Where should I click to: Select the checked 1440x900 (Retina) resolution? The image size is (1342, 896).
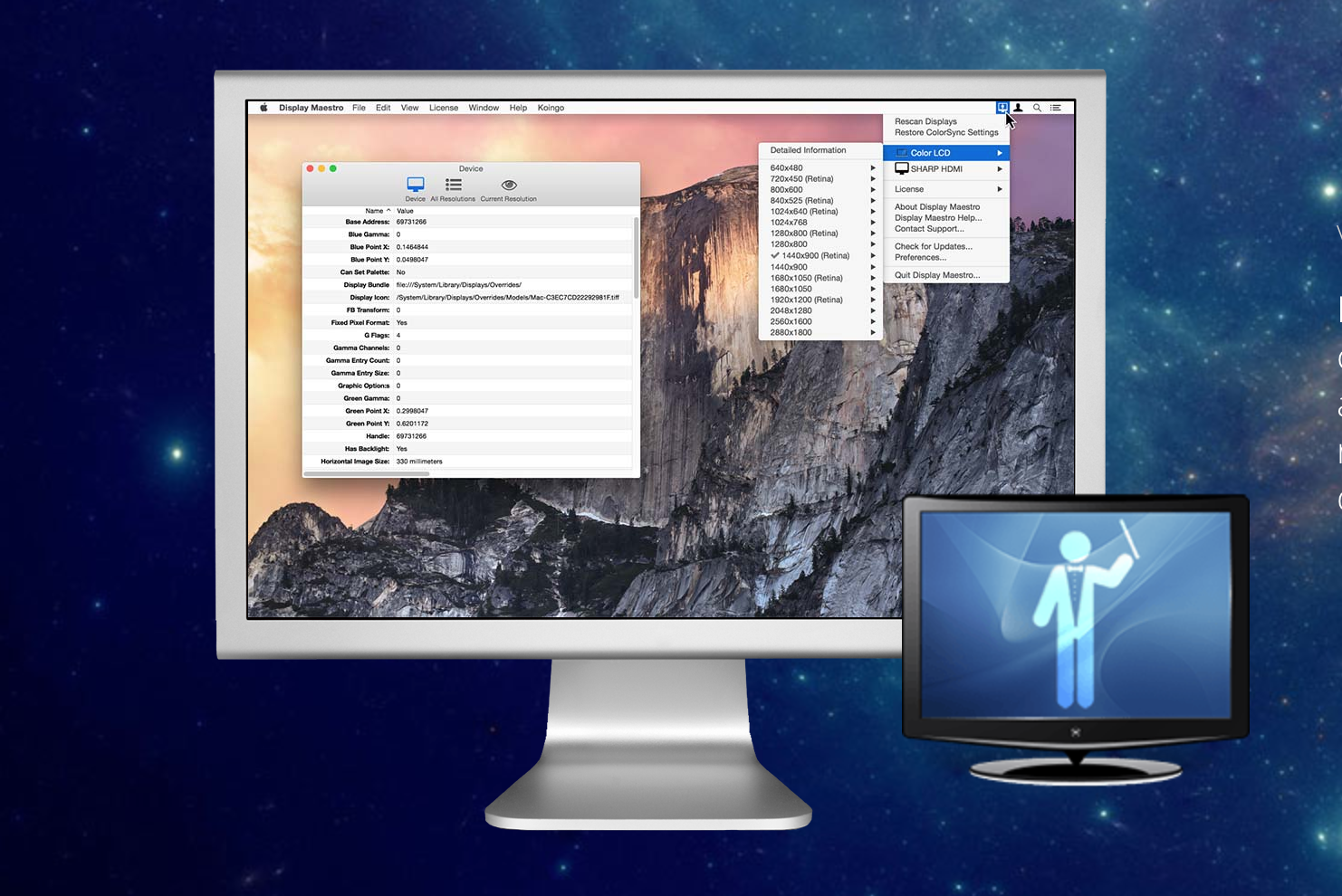(x=815, y=256)
